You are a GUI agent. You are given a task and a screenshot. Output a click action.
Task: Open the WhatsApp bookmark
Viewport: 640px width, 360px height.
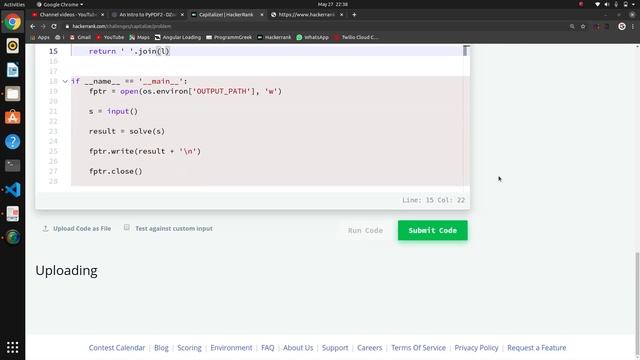(x=312, y=37)
